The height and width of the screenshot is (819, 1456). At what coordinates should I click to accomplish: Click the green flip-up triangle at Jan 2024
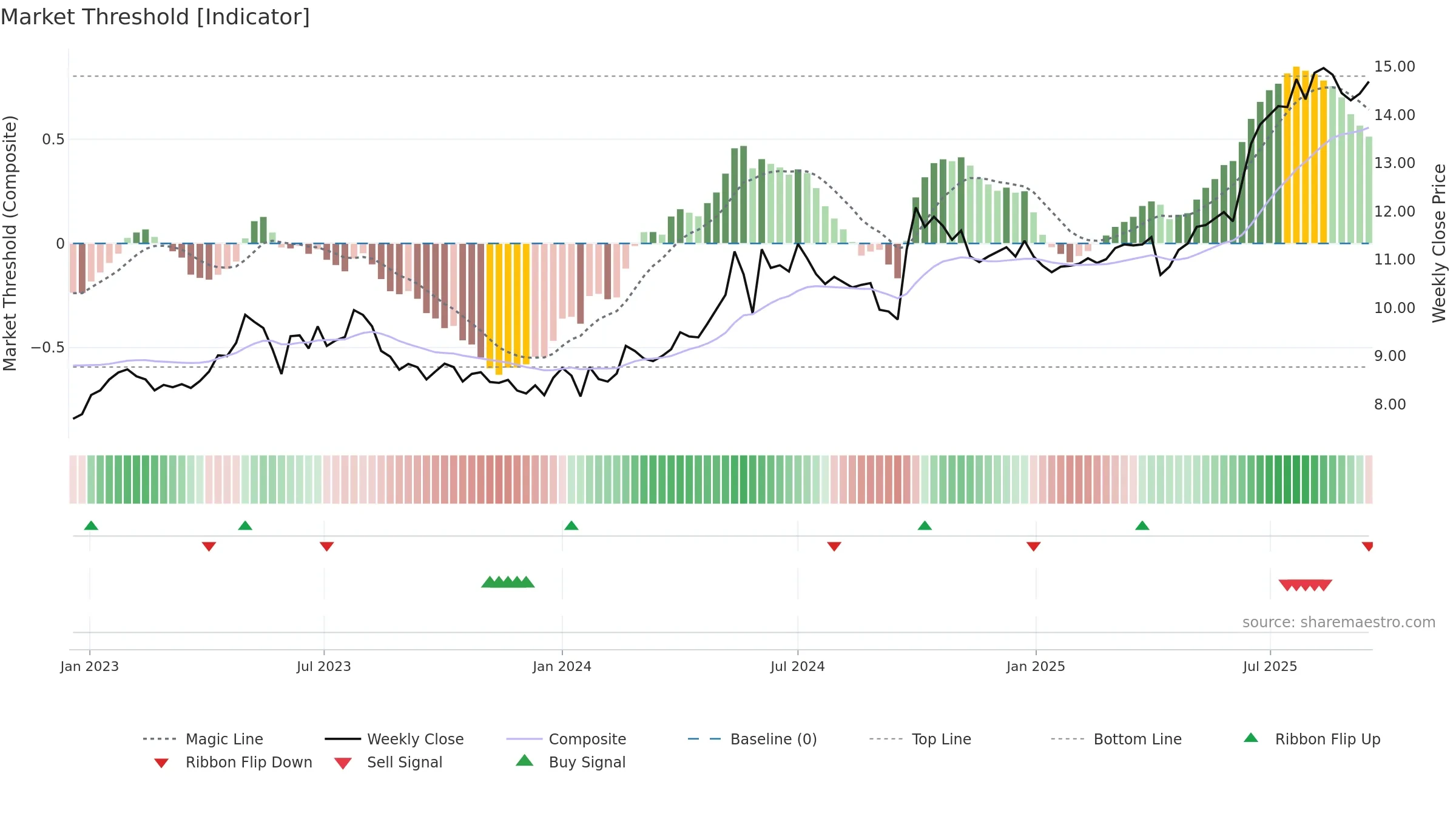pos(571,525)
